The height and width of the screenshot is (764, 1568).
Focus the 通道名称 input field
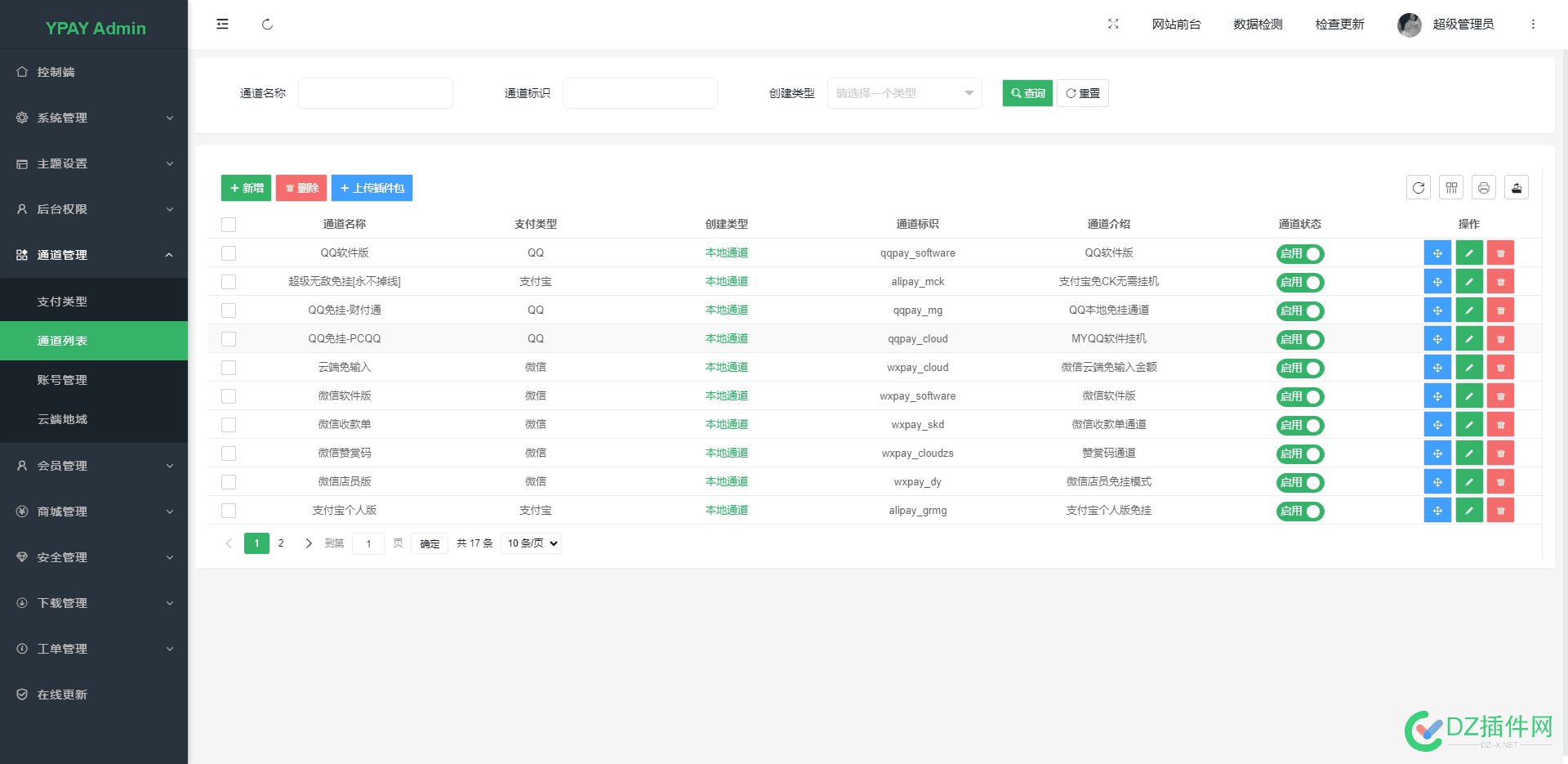[x=376, y=93]
